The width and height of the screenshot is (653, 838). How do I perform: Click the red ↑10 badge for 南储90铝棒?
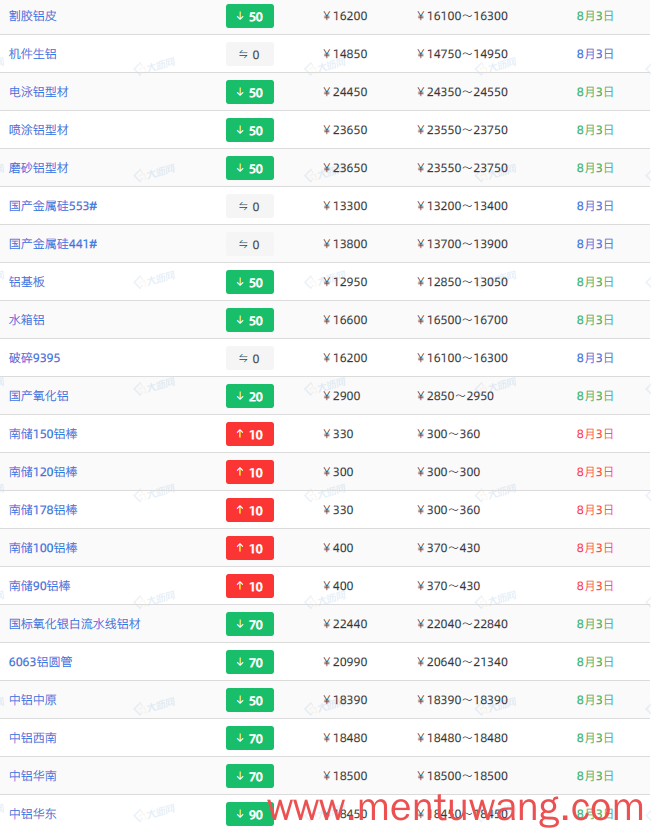(250, 586)
